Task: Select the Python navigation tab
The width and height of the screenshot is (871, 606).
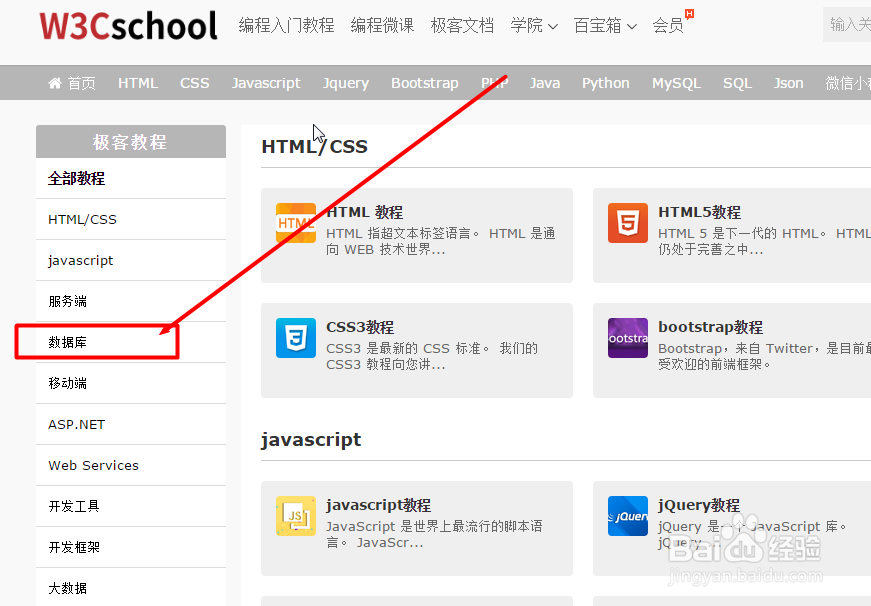Action: coord(605,83)
